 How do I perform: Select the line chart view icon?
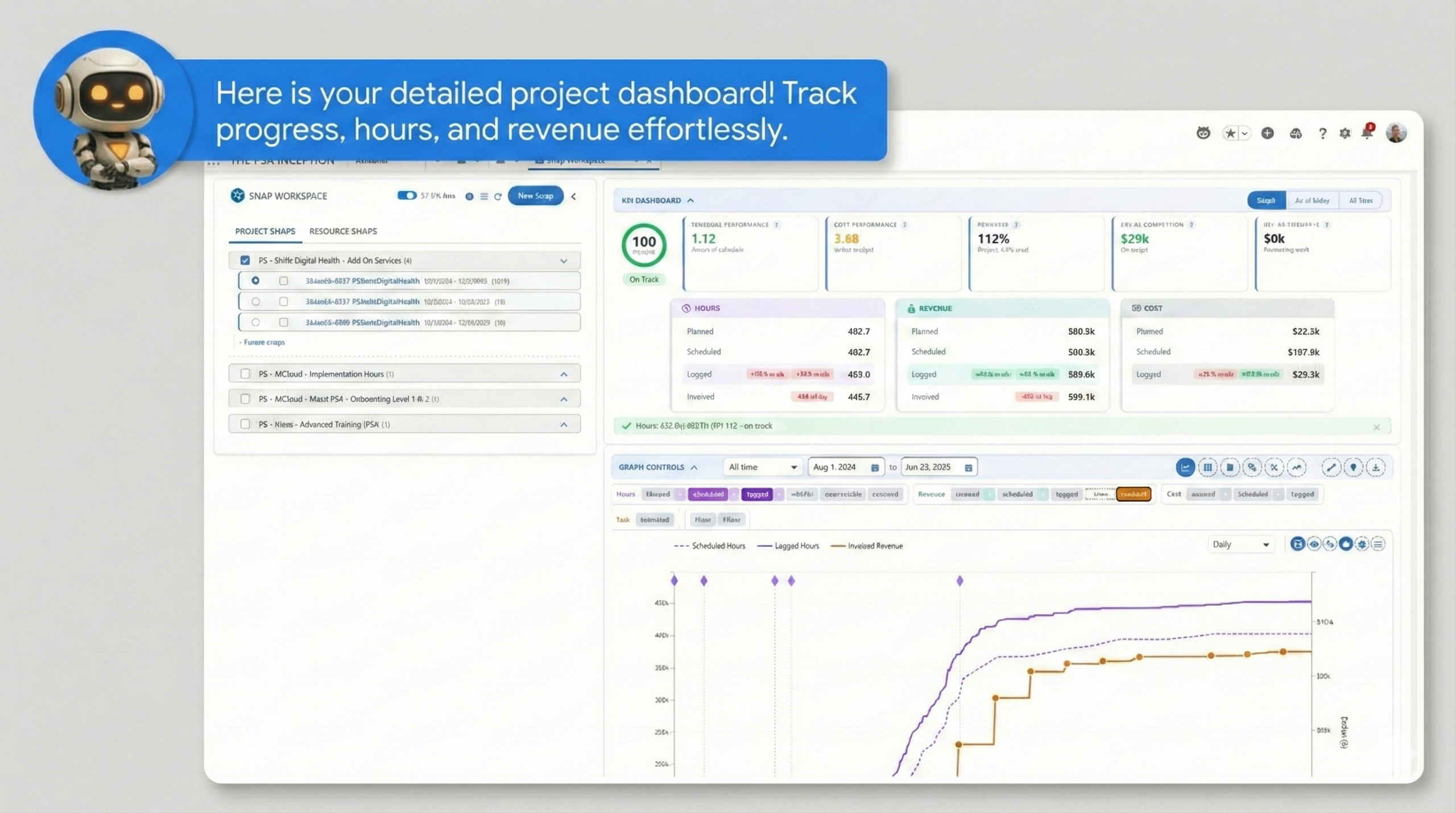click(x=1185, y=467)
